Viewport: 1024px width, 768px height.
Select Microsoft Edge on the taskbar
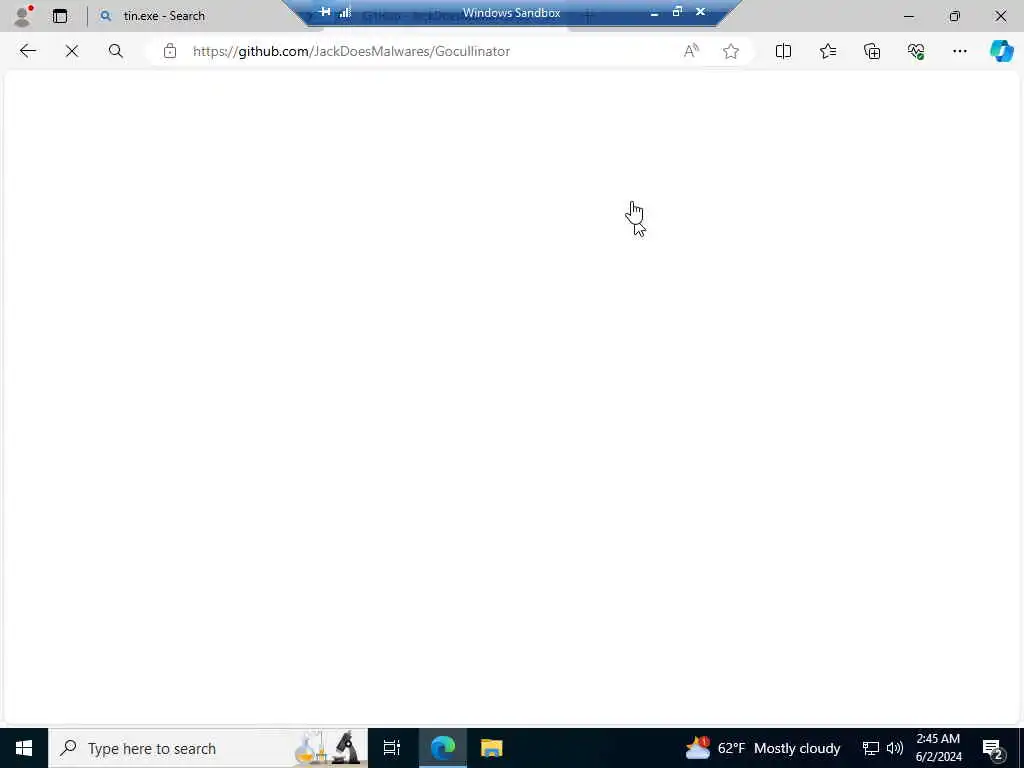tap(443, 748)
